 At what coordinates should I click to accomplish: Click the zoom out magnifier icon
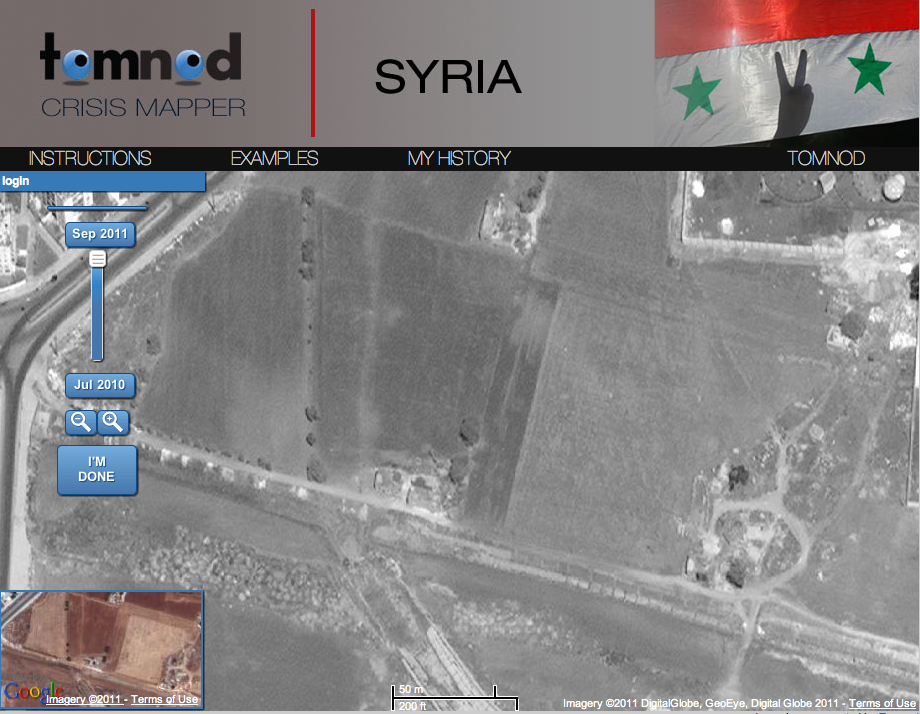80,422
